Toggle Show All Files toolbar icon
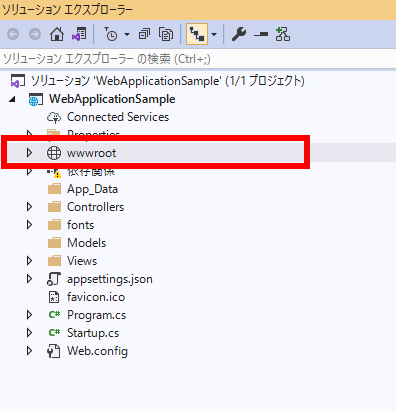The height and width of the screenshot is (411, 396). pyautogui.click(x=166, y=34)
